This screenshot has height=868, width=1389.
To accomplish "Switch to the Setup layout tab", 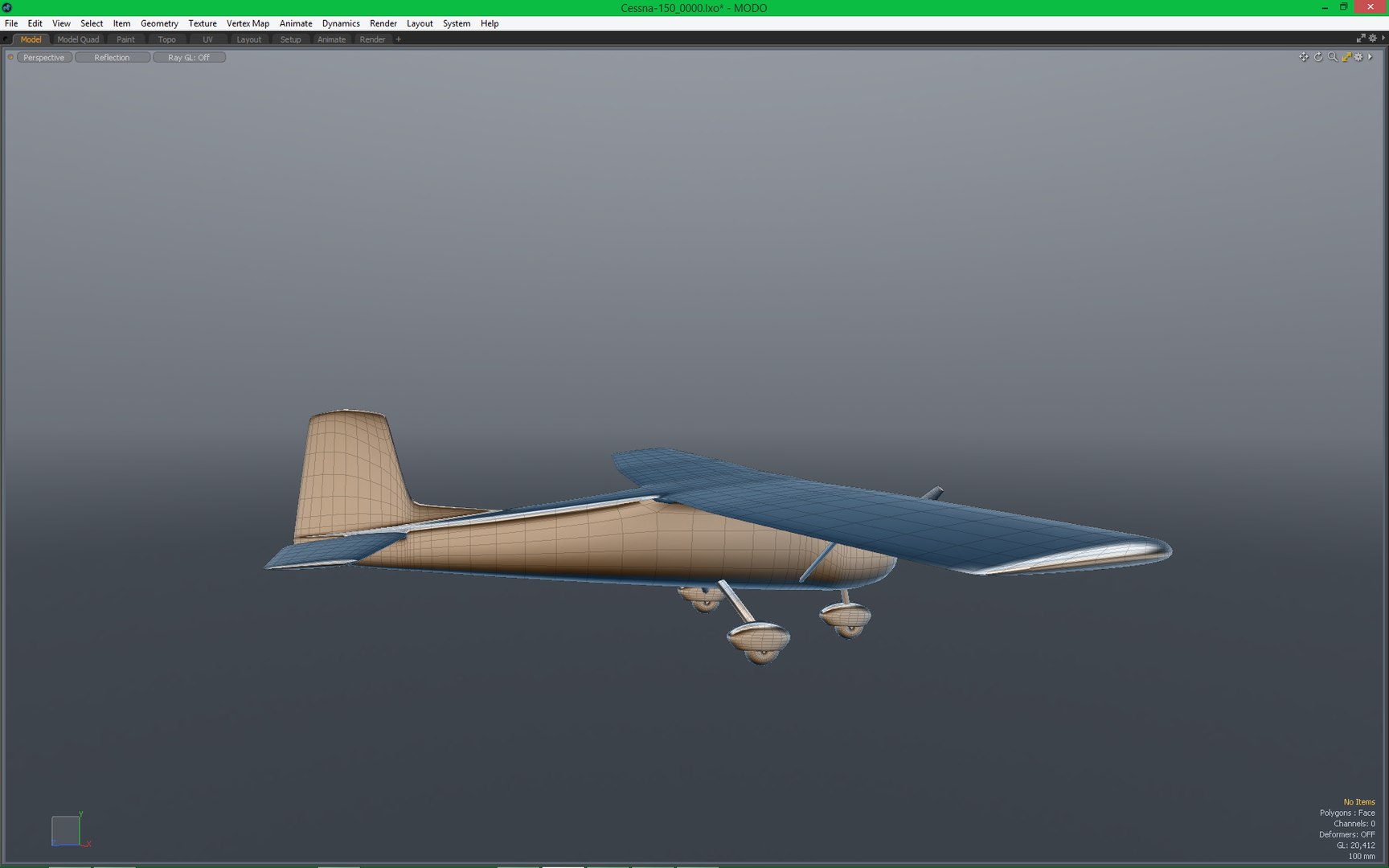I will tap(290, 39).
